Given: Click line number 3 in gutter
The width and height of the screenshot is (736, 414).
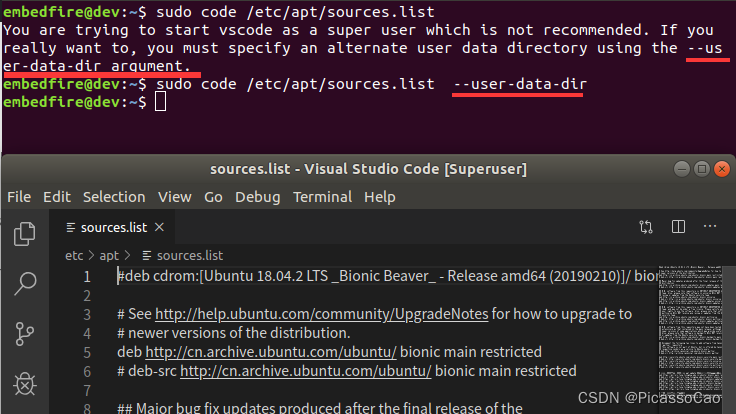Looking at the screenshot, I should coord(87,314).
